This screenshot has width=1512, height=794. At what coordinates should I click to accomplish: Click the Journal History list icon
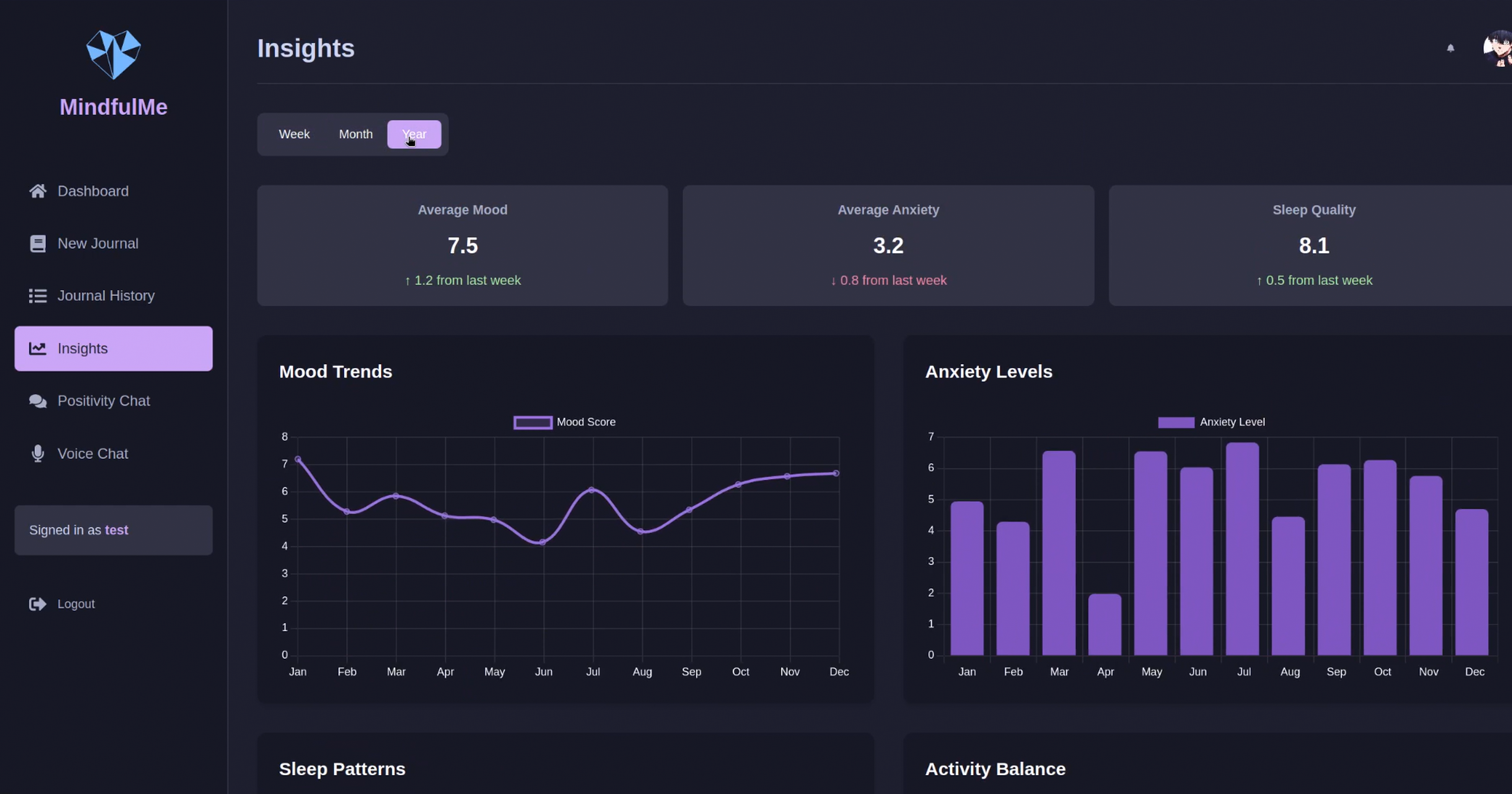coord(38,296)
